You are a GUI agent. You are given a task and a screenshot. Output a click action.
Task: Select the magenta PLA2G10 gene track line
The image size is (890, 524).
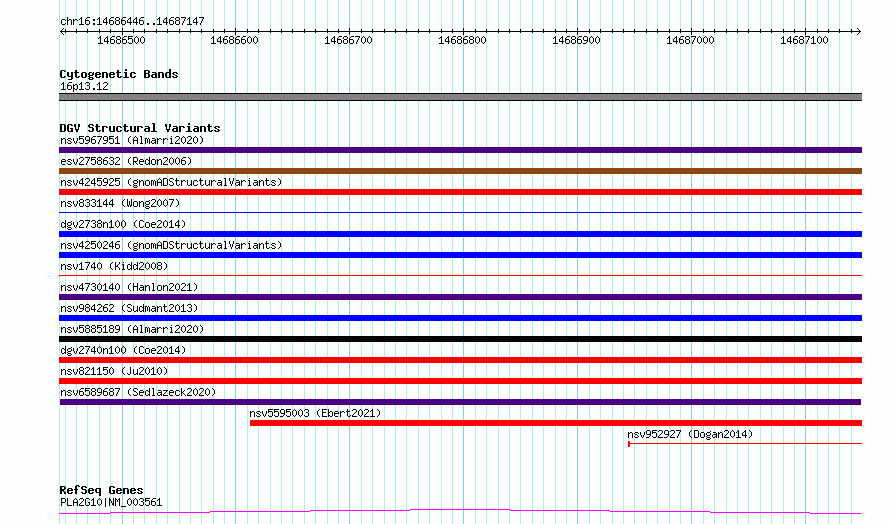(460, 512)
